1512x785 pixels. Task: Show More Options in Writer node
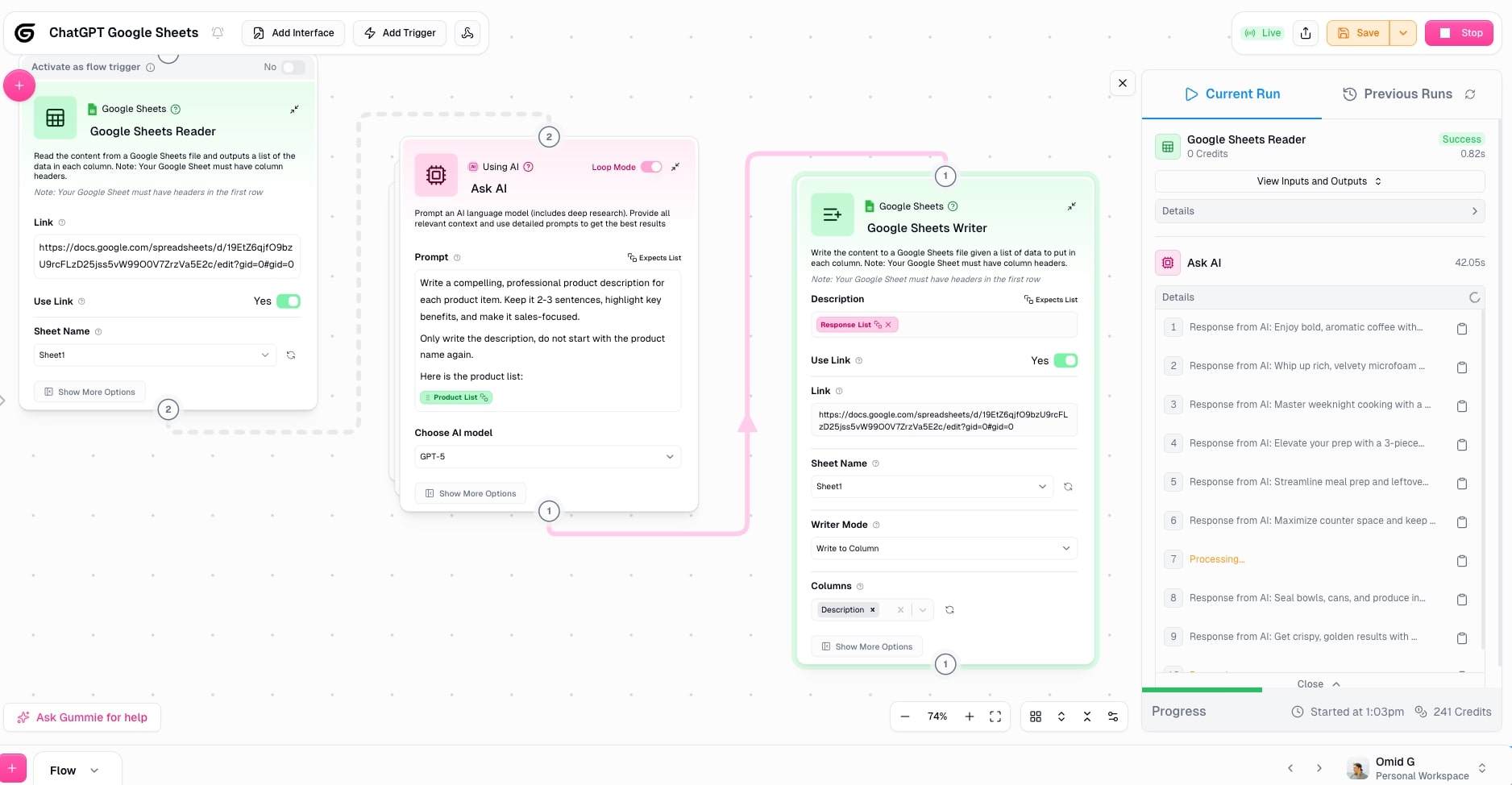pos(866,646)
